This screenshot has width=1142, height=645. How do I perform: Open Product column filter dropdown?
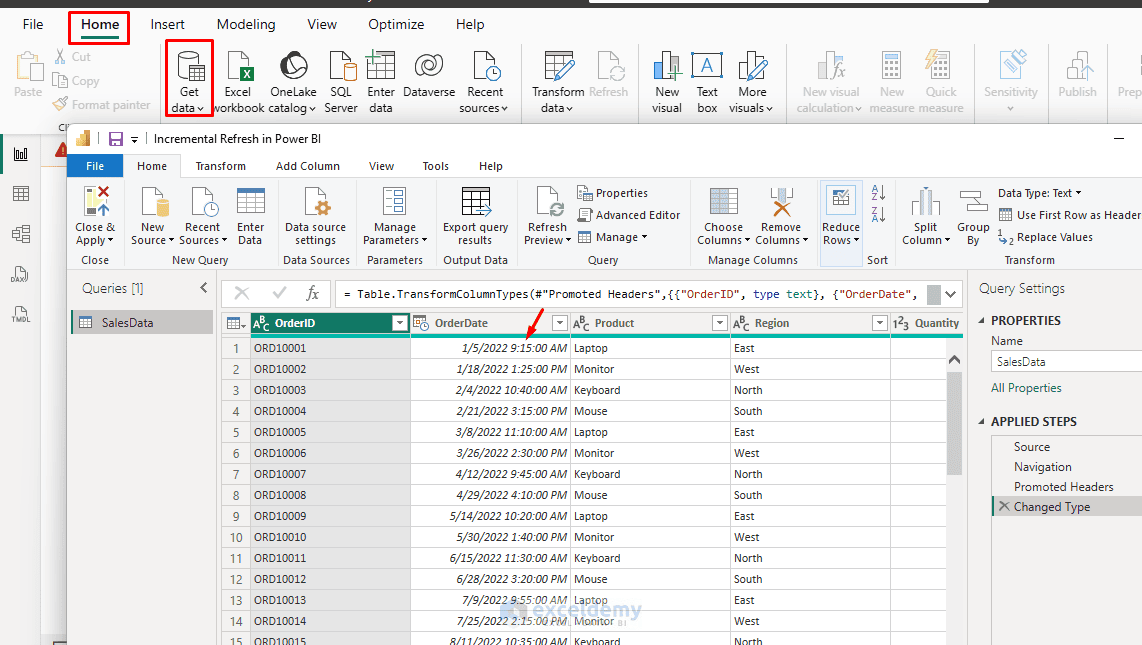click(720, 323)
